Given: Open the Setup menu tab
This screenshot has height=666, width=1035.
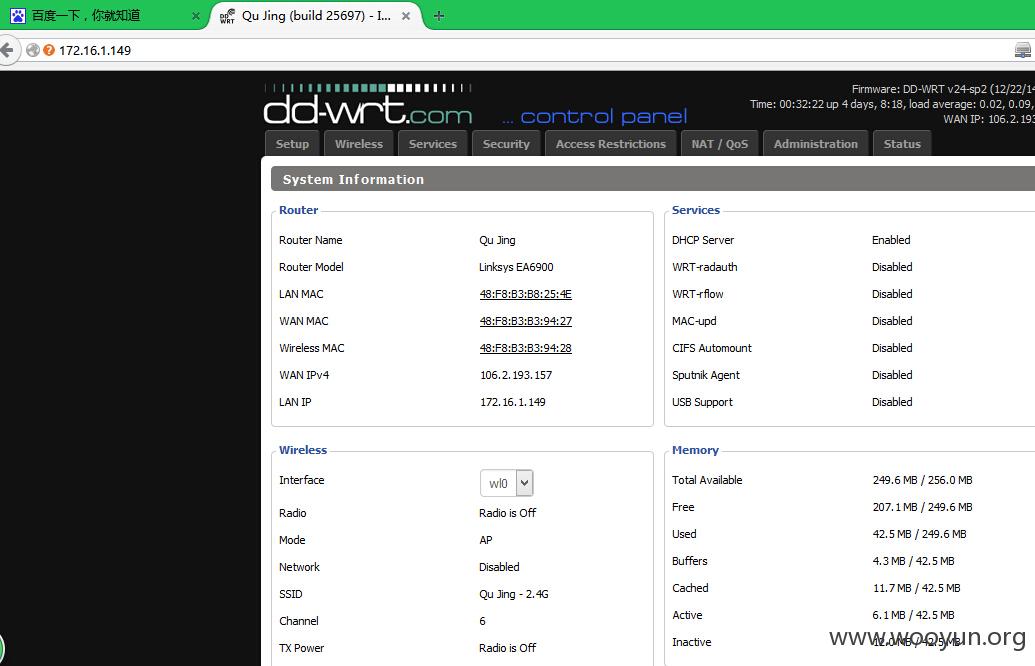Looking at the screenshot, I should pos(292,144).
